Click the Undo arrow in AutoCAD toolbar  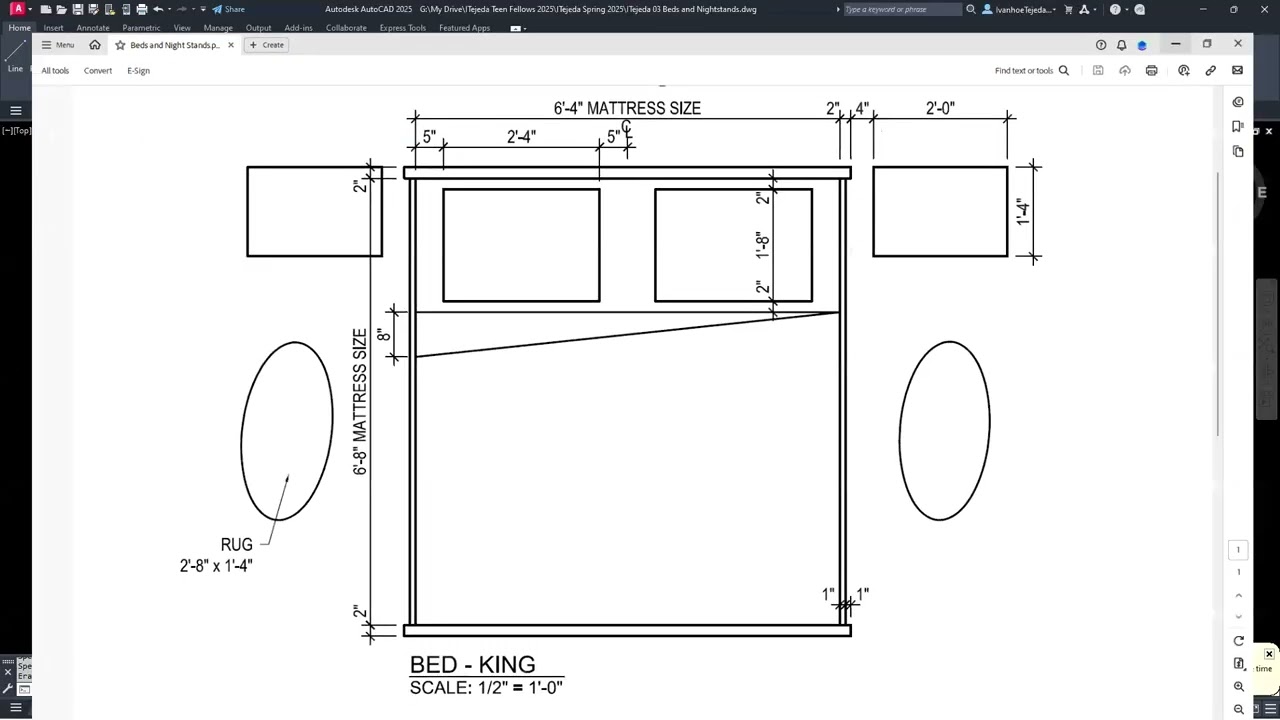[158, 9]
